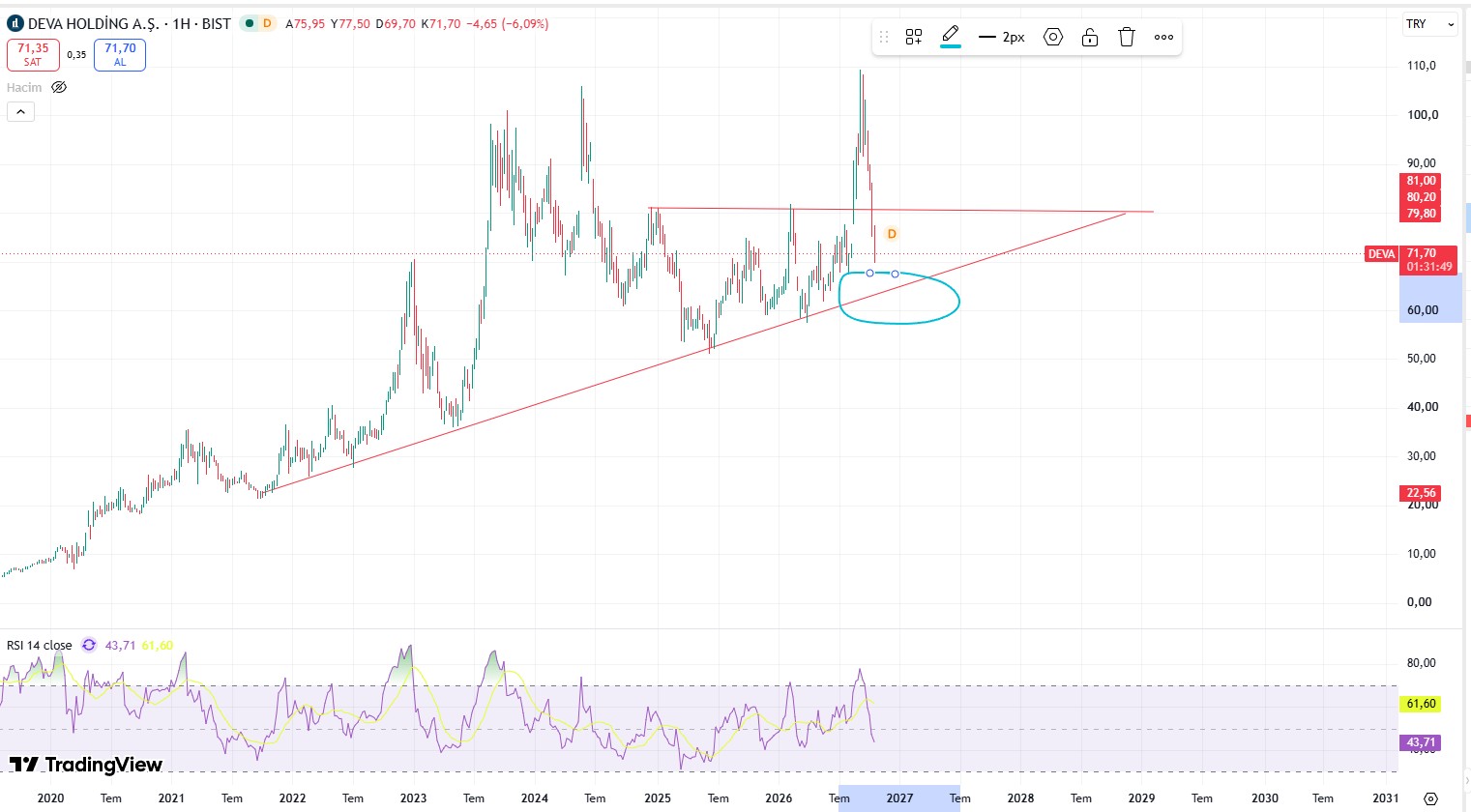
Task: Click the green market status dot in header
Action: 250,23
